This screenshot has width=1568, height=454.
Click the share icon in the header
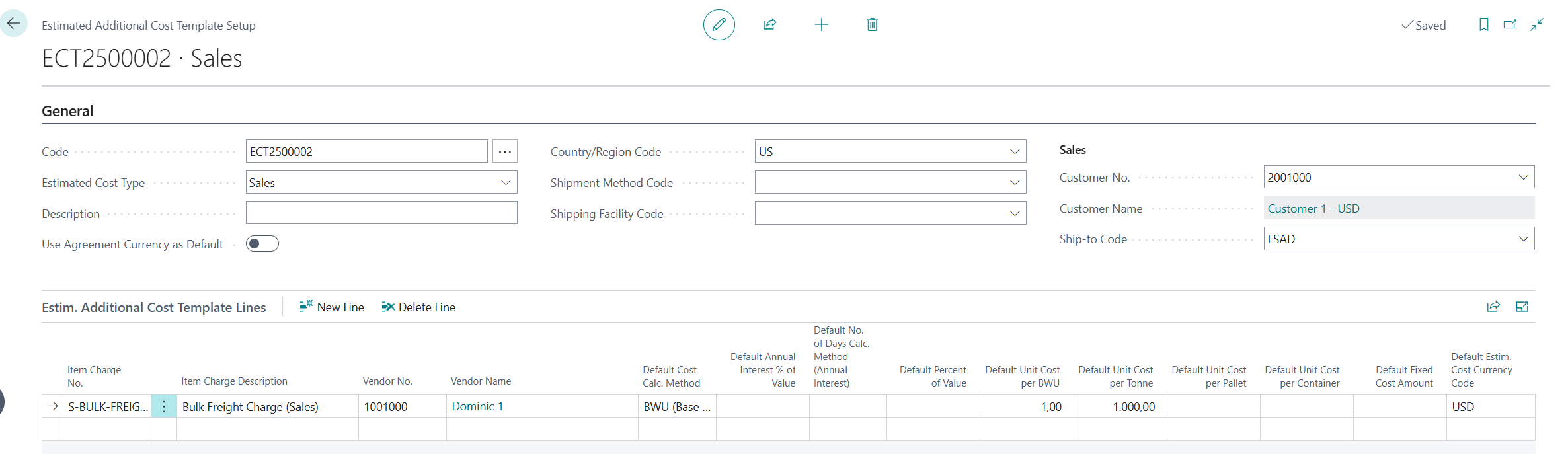click(769, 25)
